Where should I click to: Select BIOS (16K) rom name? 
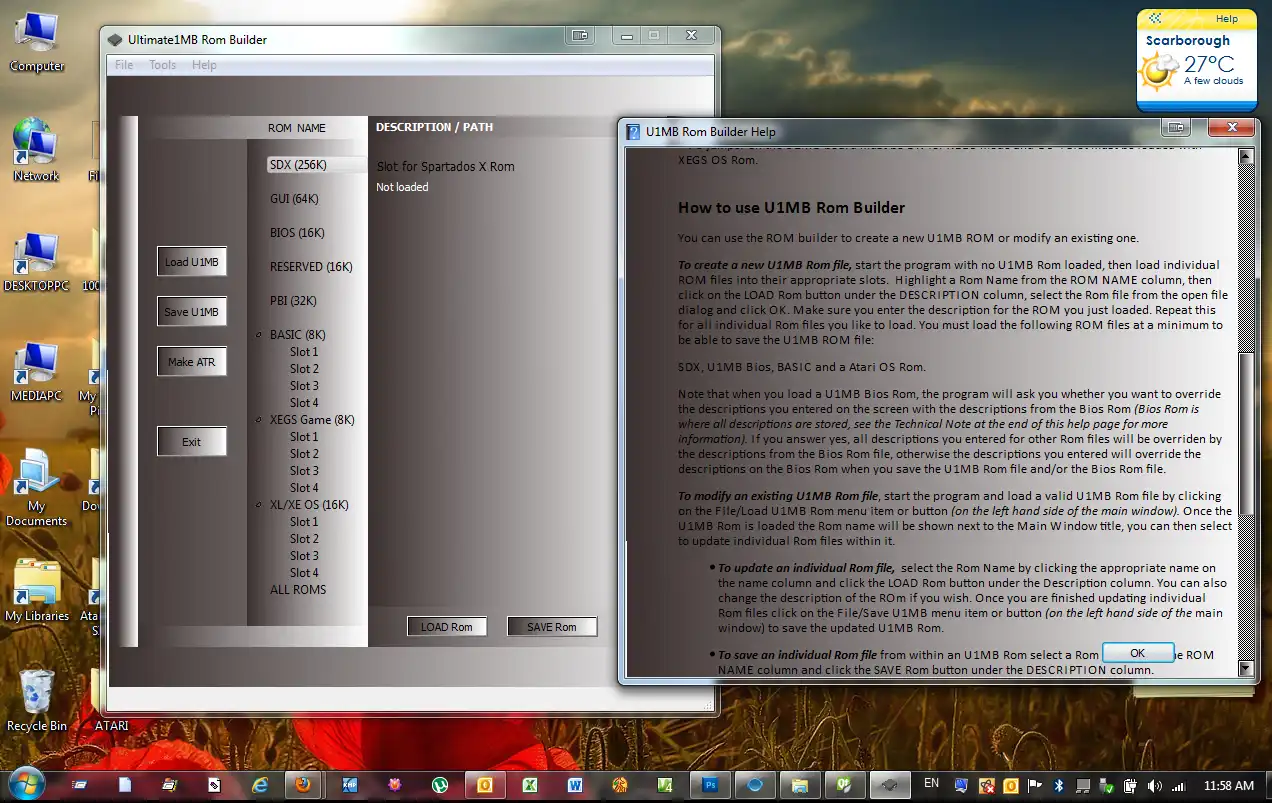297,233
